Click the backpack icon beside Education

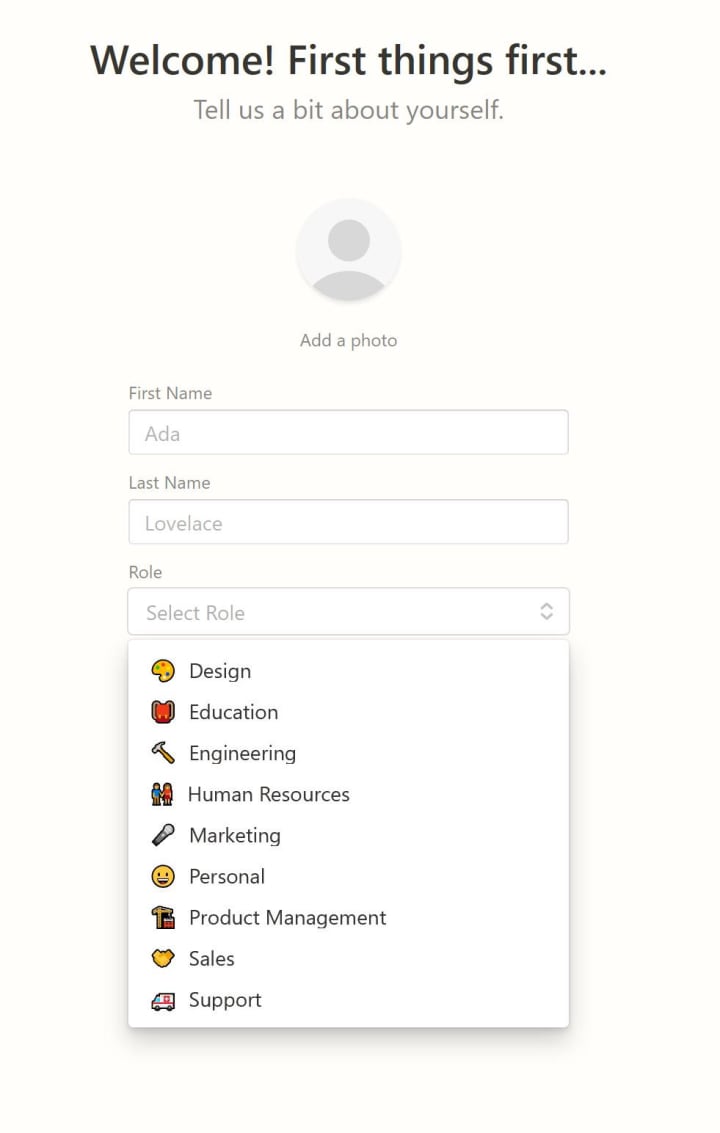pos(163,712)
